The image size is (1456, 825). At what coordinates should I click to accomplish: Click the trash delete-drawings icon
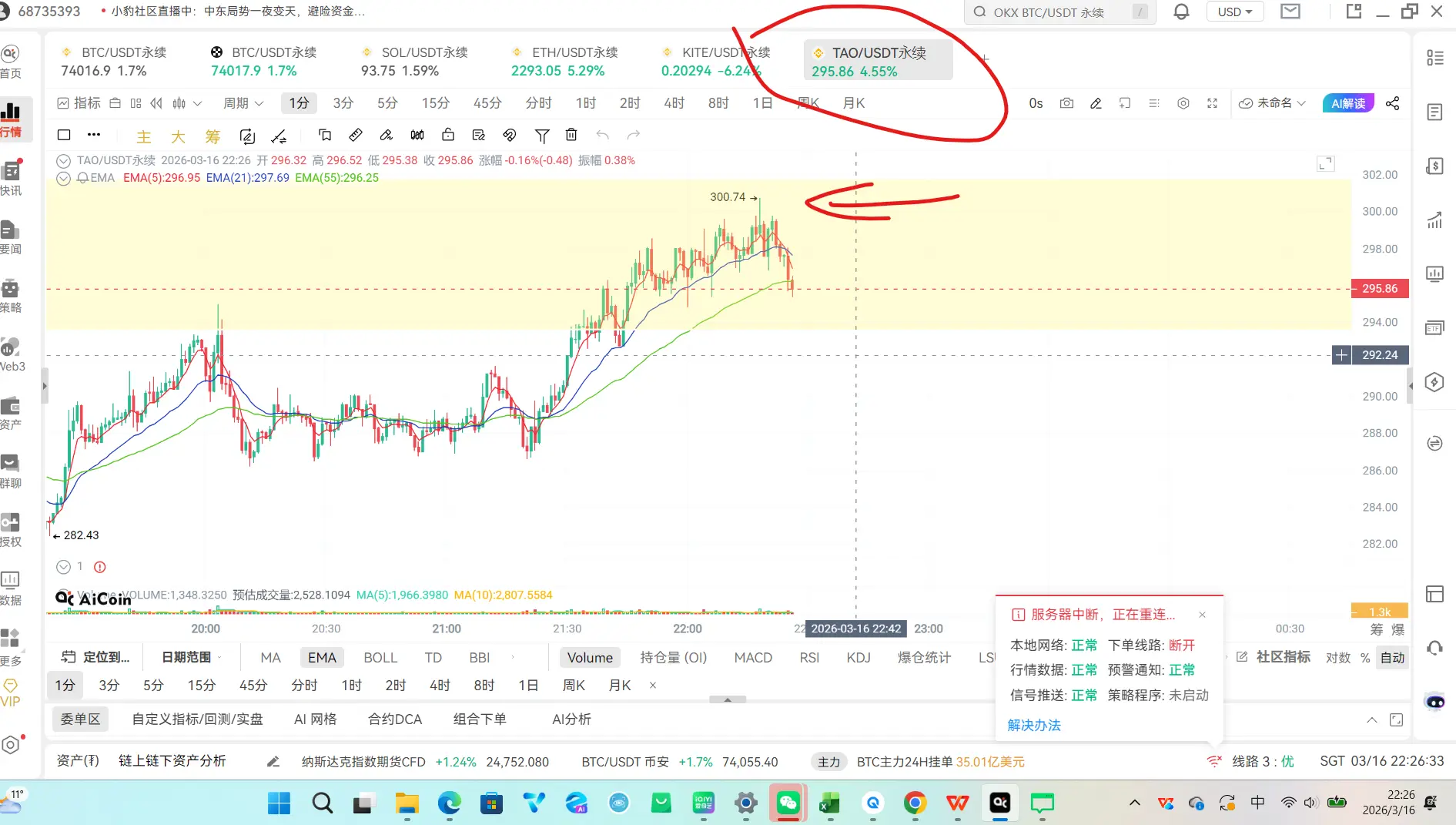pyautogui.click(x=571, y=135)
